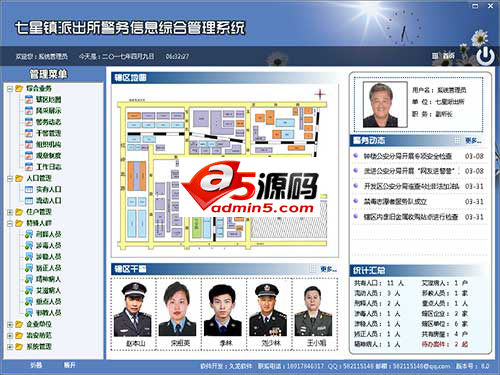
Task: Open news item about 钟楼公安分局
Action: pos(408,156)
